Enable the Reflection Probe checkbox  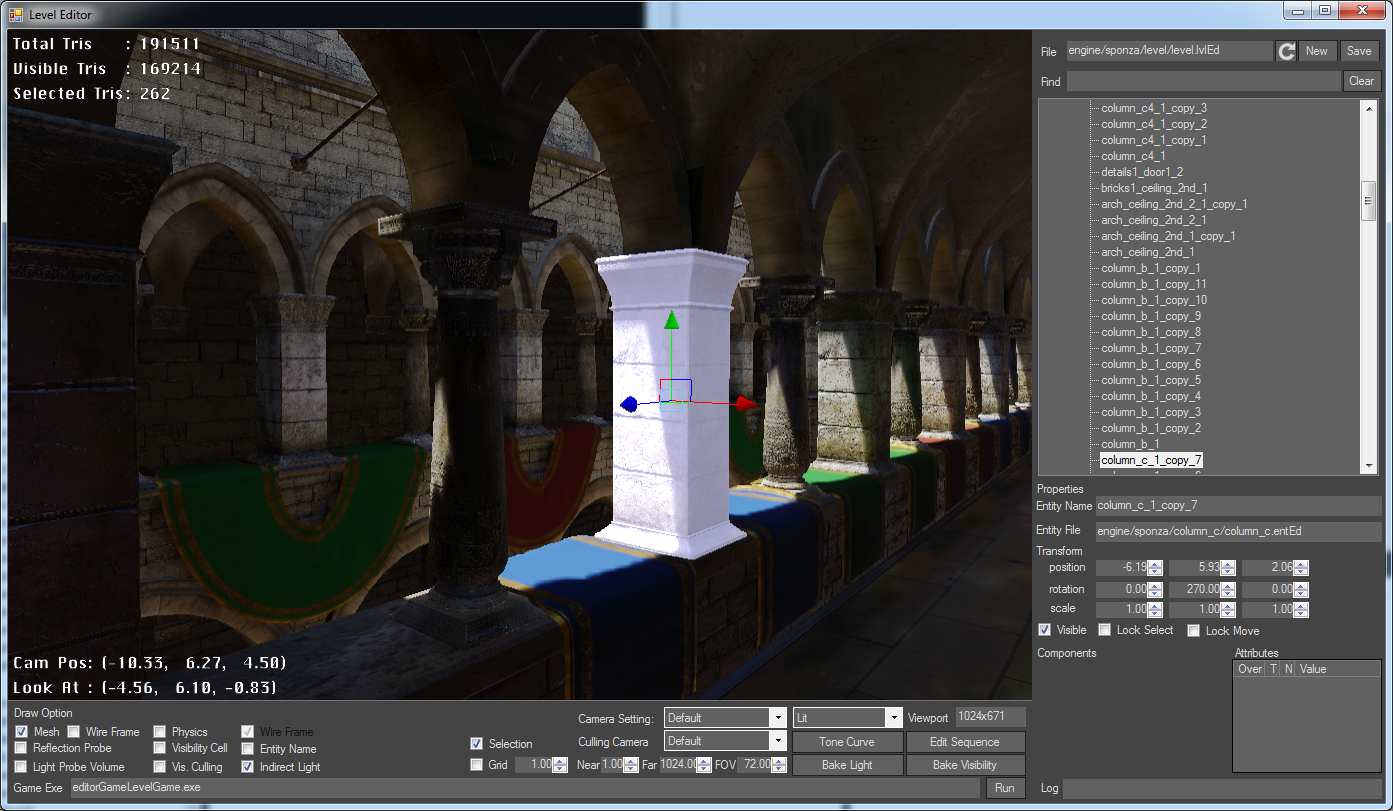tap(21, 748)
